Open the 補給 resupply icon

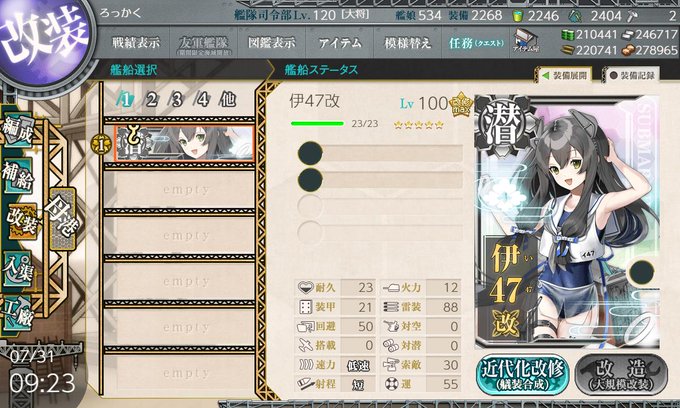(x=18, y=176)
